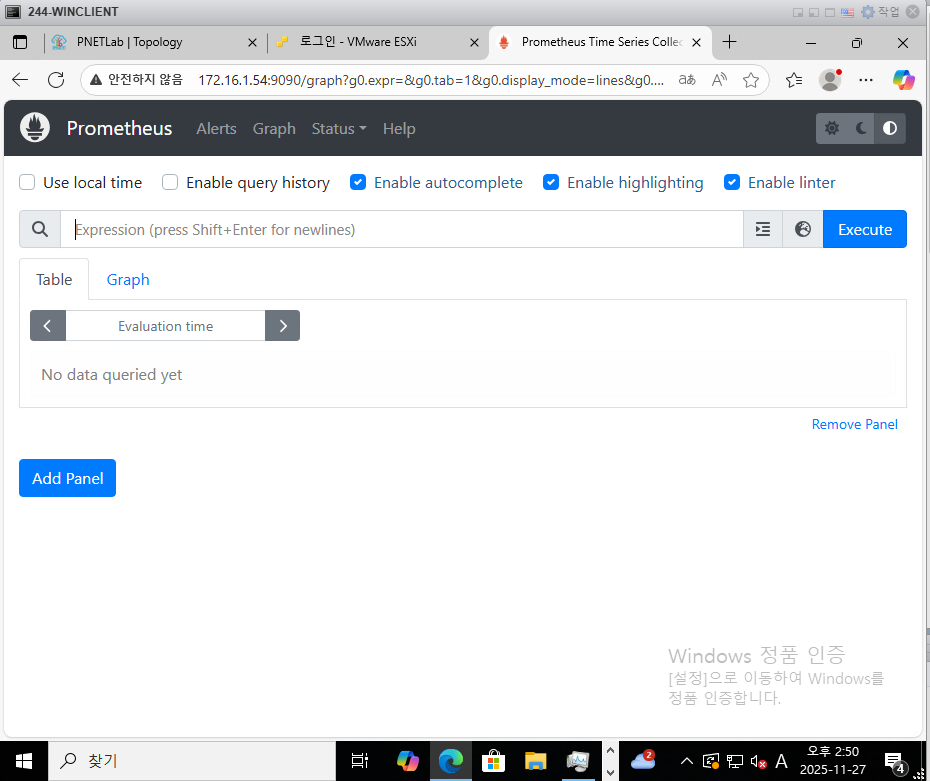Screen dimensions: 930x781
Task: Enable query history checkbox
Action: coord(170,182)
